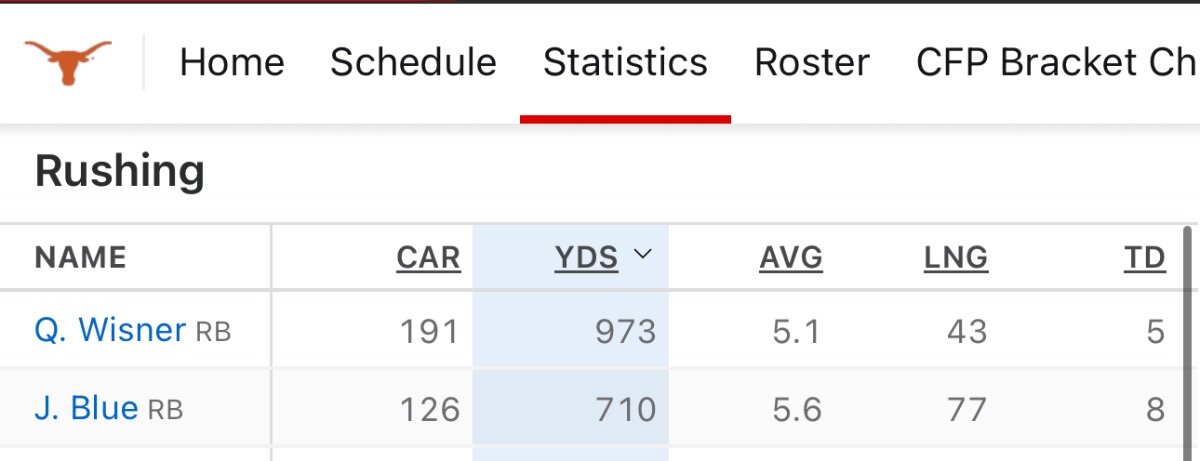
Task: Open J. Blue player link
Action: point(86,407)
